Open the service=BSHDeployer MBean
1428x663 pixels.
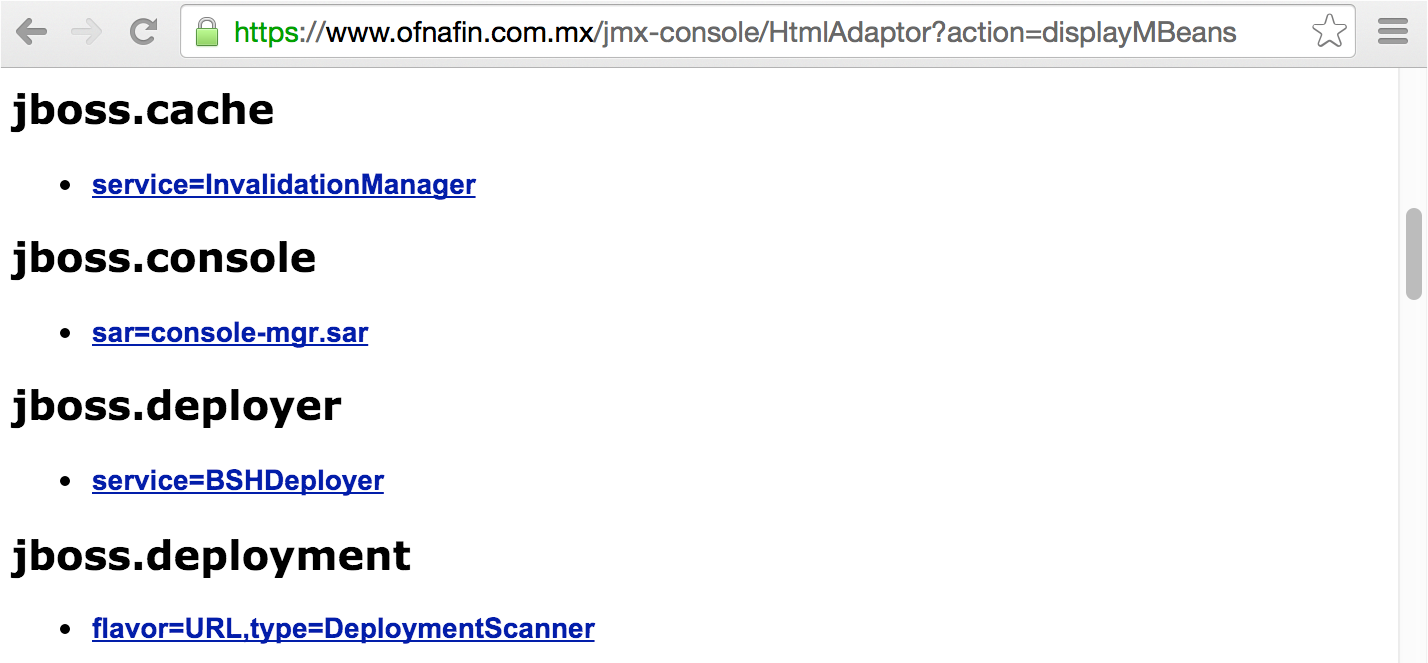click(x=237, y=480)
